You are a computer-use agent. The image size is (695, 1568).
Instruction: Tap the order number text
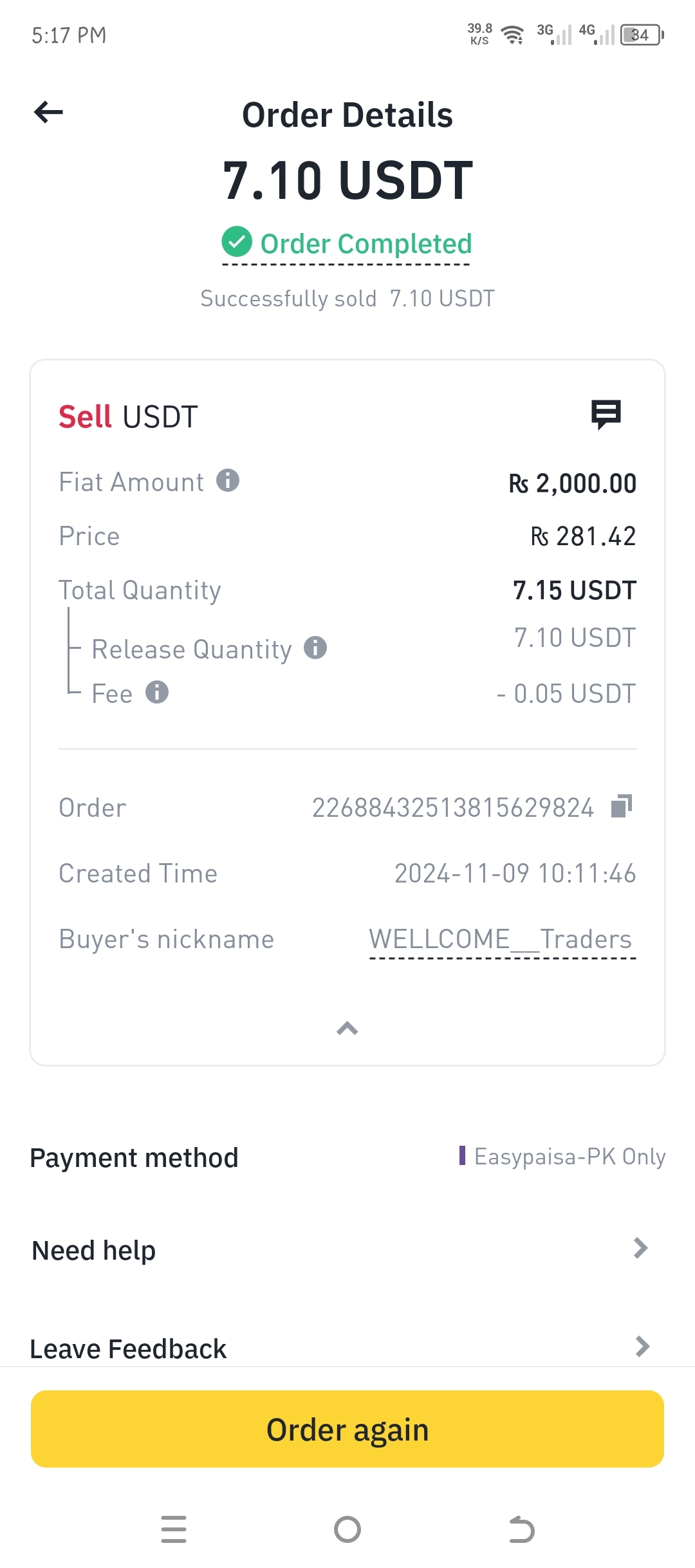click(x=453, y=808)
